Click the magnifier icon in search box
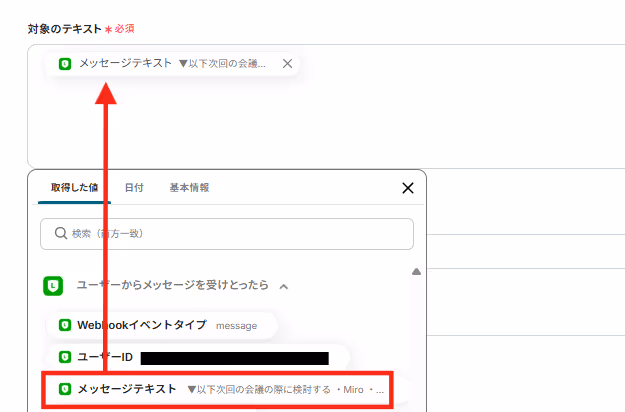 [61, 233]
